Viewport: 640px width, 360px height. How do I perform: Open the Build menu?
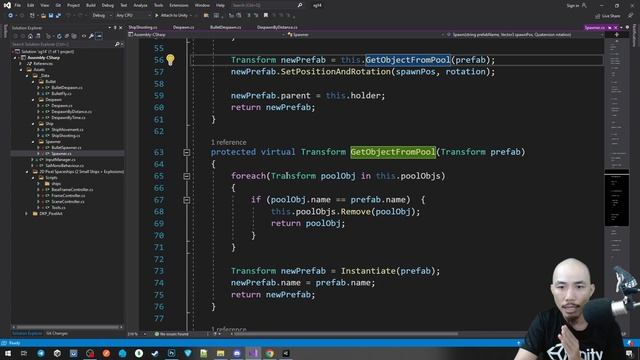tap(91, 5)
